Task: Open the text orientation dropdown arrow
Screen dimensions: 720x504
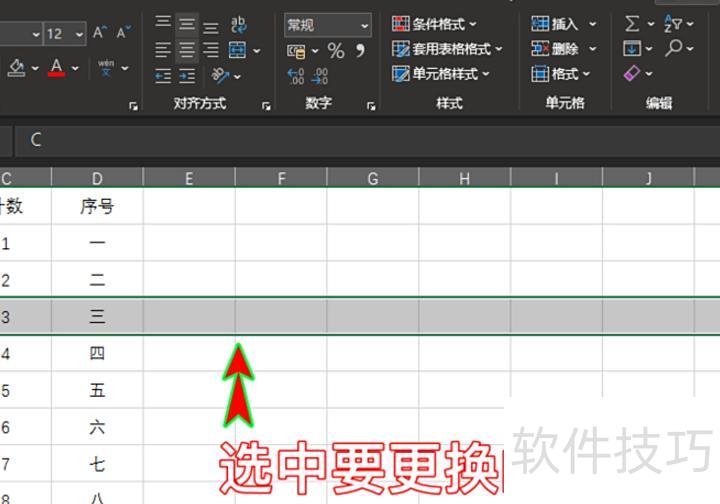Action: click(x=237, y=77)
